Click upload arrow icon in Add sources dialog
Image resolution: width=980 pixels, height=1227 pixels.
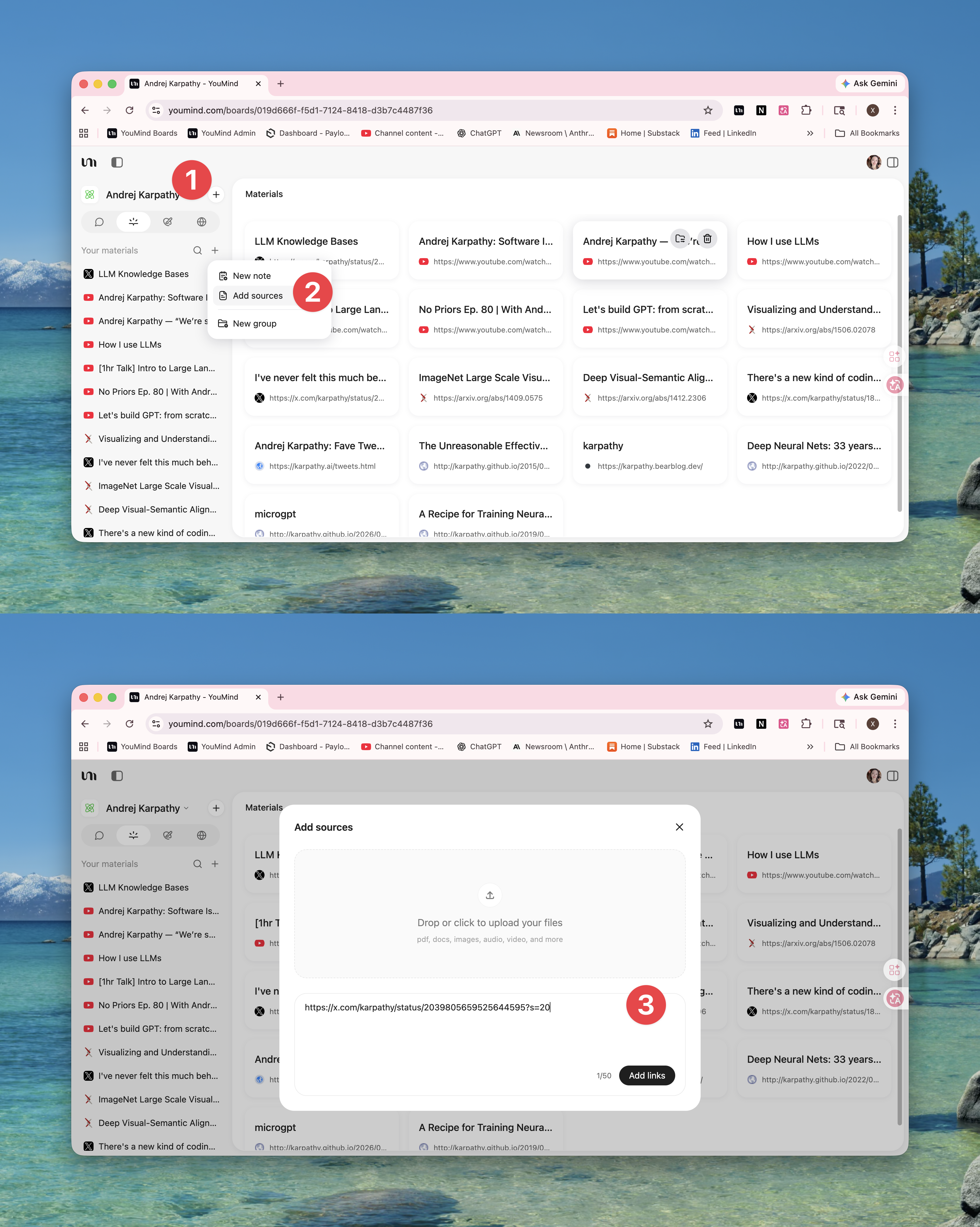(490, 895)
